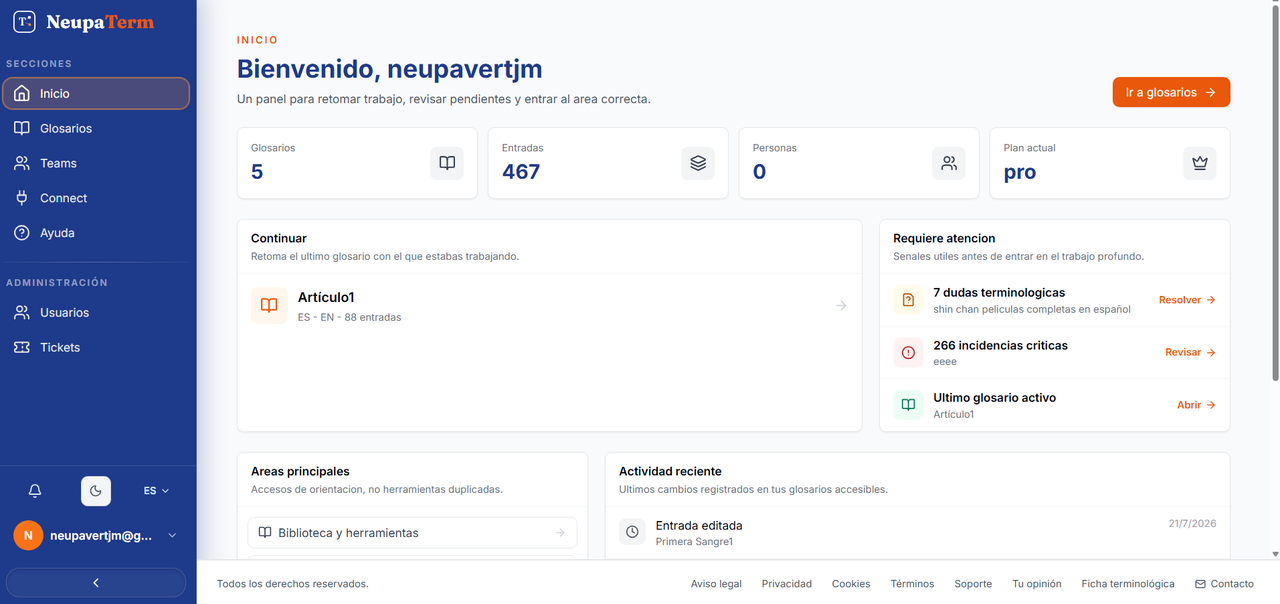The image size is (1280, 604).
Task: Expand the neupavertjm account menu chevron
Action: click(x=172, y=536)
